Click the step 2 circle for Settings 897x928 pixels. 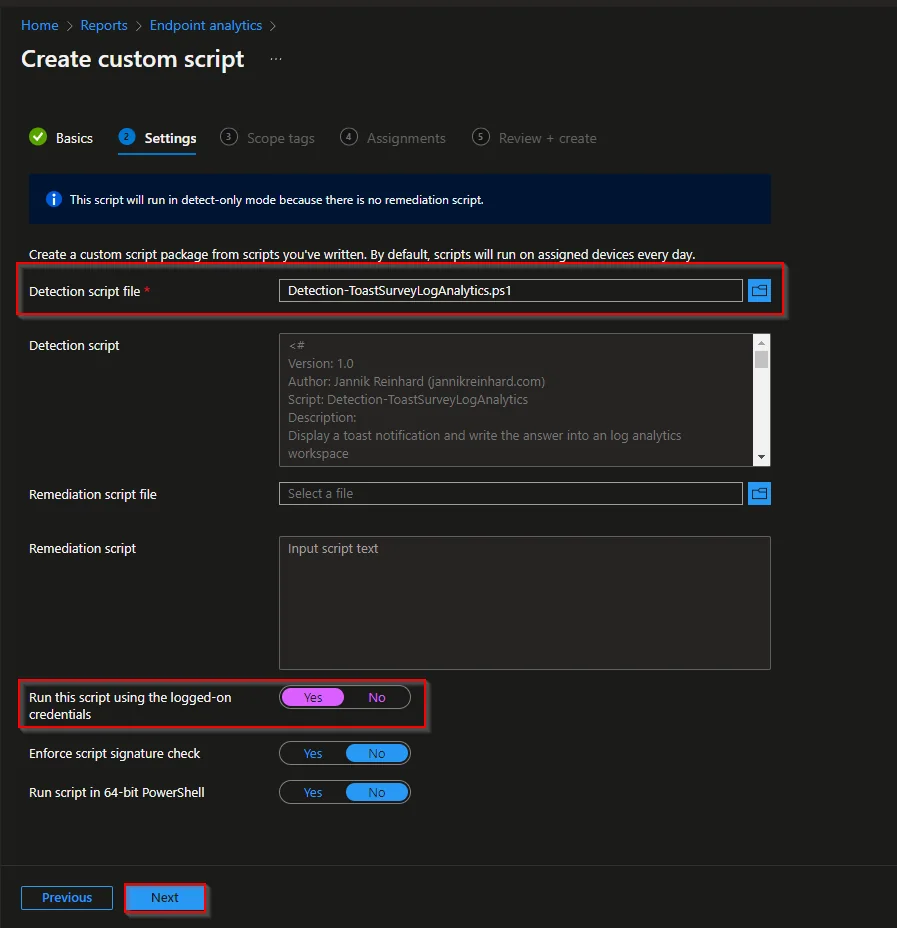(127, 137)
